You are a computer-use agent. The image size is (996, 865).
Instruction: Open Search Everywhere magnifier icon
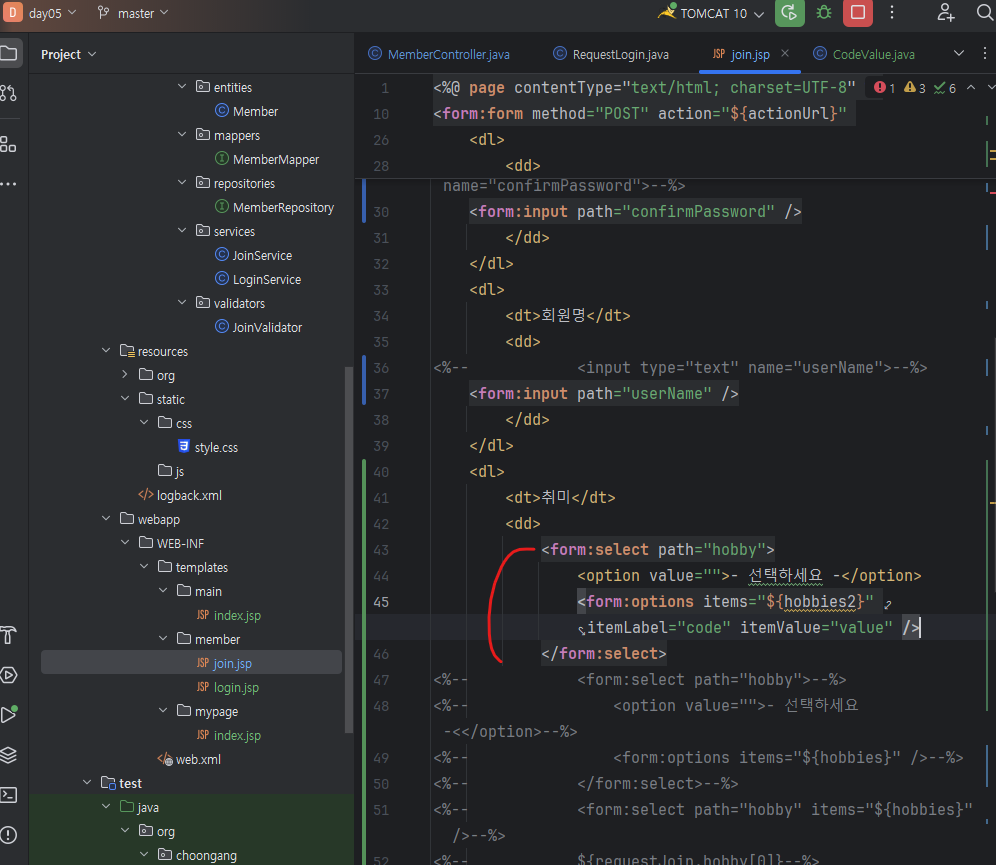(985, 13)
